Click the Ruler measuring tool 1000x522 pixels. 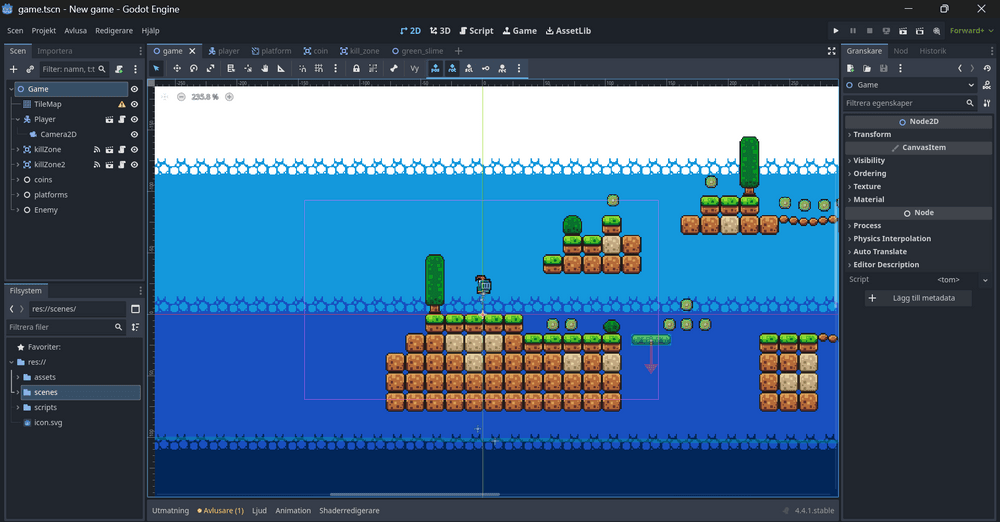click(281, 68)
